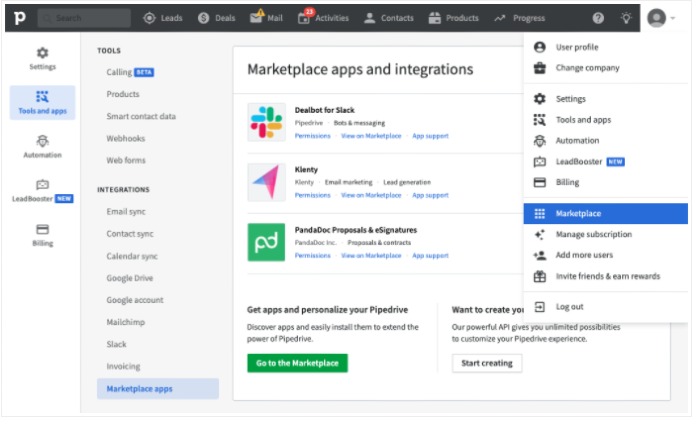Open the Leads target icon

pyautogui.click(x=150, y=18)
